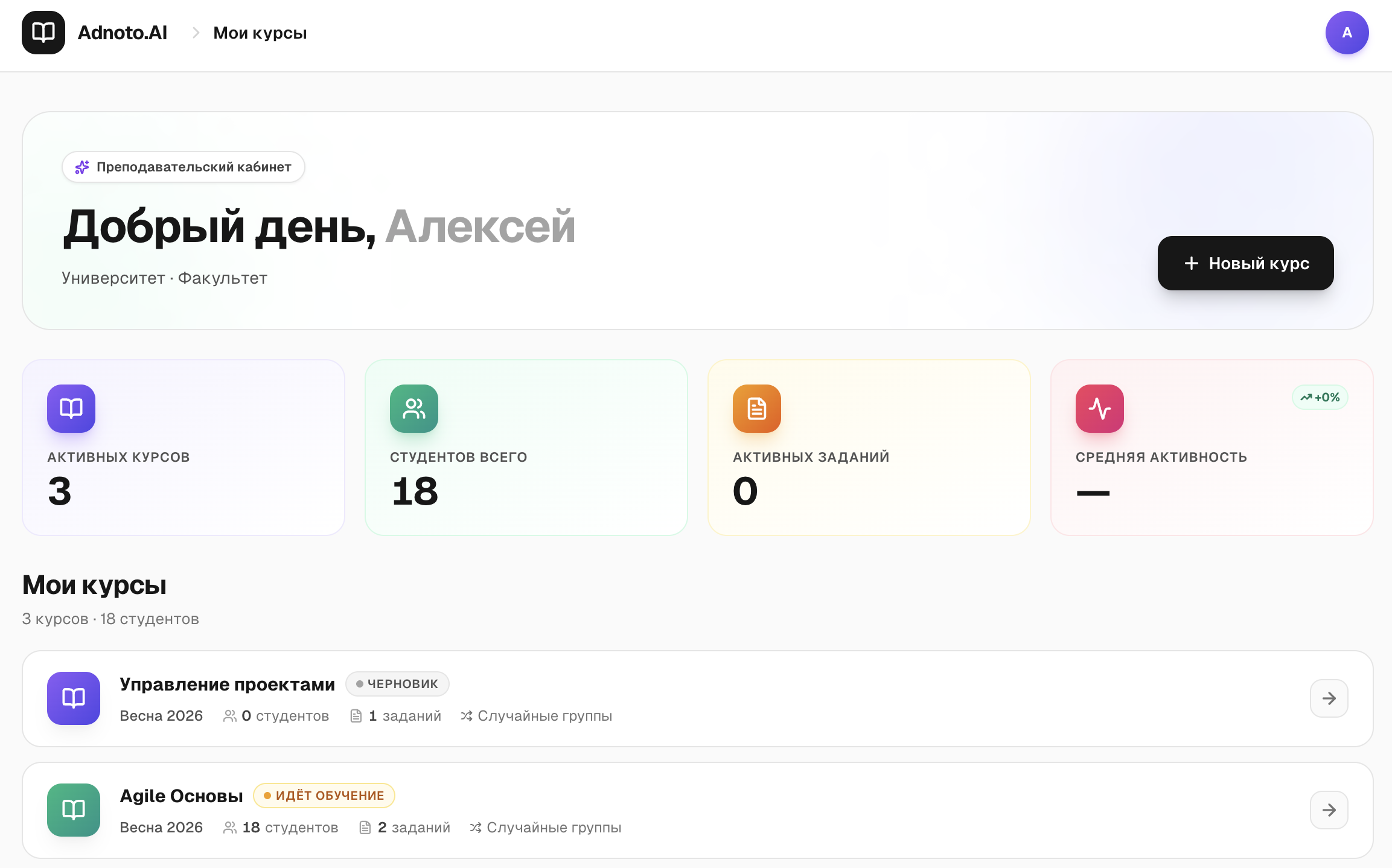Click the green students icon in Студентов всего card
The image size is (1392, 868).
(414, 409)
